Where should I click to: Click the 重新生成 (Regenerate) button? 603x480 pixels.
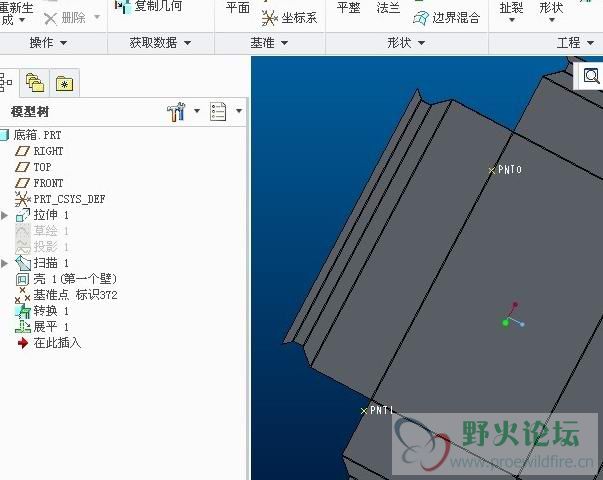click(16, 12)
